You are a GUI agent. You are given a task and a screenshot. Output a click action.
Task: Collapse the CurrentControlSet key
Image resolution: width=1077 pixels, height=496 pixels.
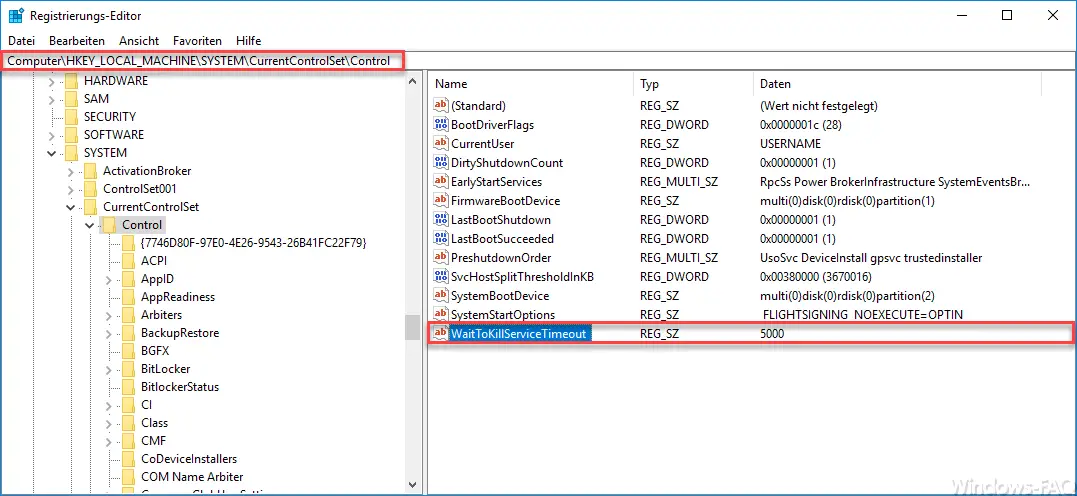[x=71, y=207]
